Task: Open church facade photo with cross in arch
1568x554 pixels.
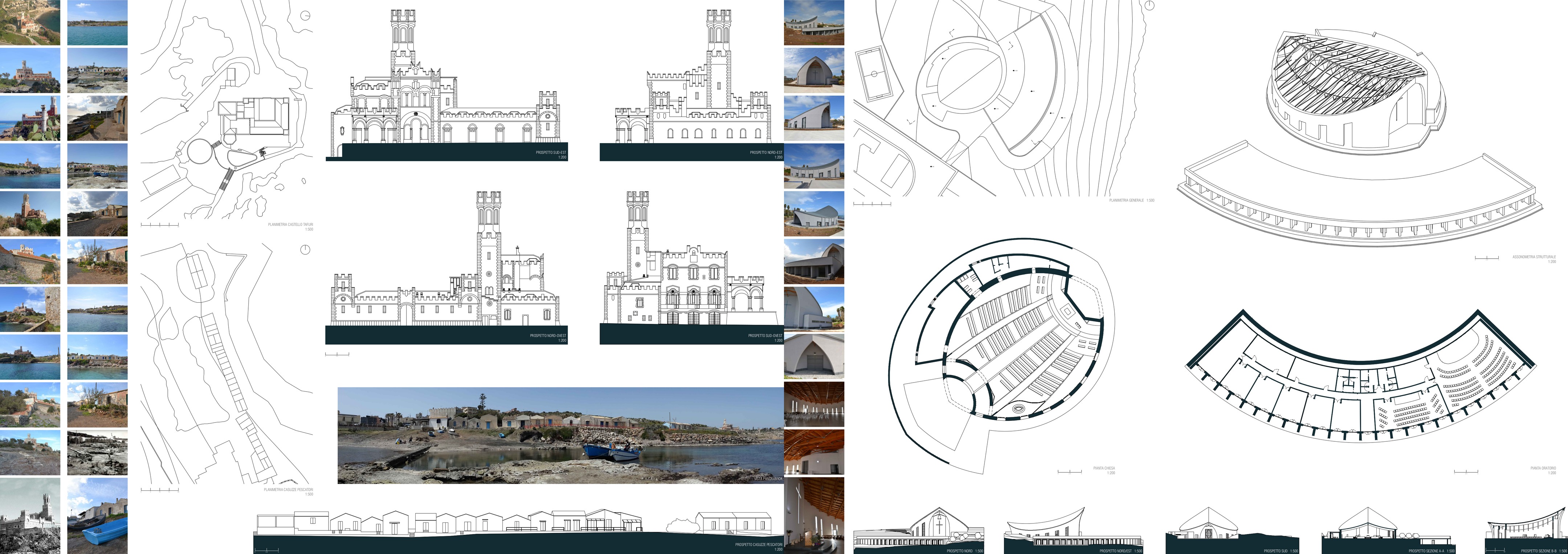Action: [814, 70]
